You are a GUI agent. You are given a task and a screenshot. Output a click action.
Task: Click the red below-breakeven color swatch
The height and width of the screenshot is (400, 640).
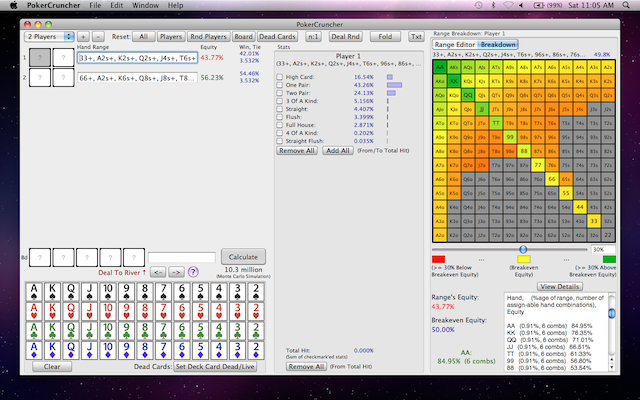438,259
